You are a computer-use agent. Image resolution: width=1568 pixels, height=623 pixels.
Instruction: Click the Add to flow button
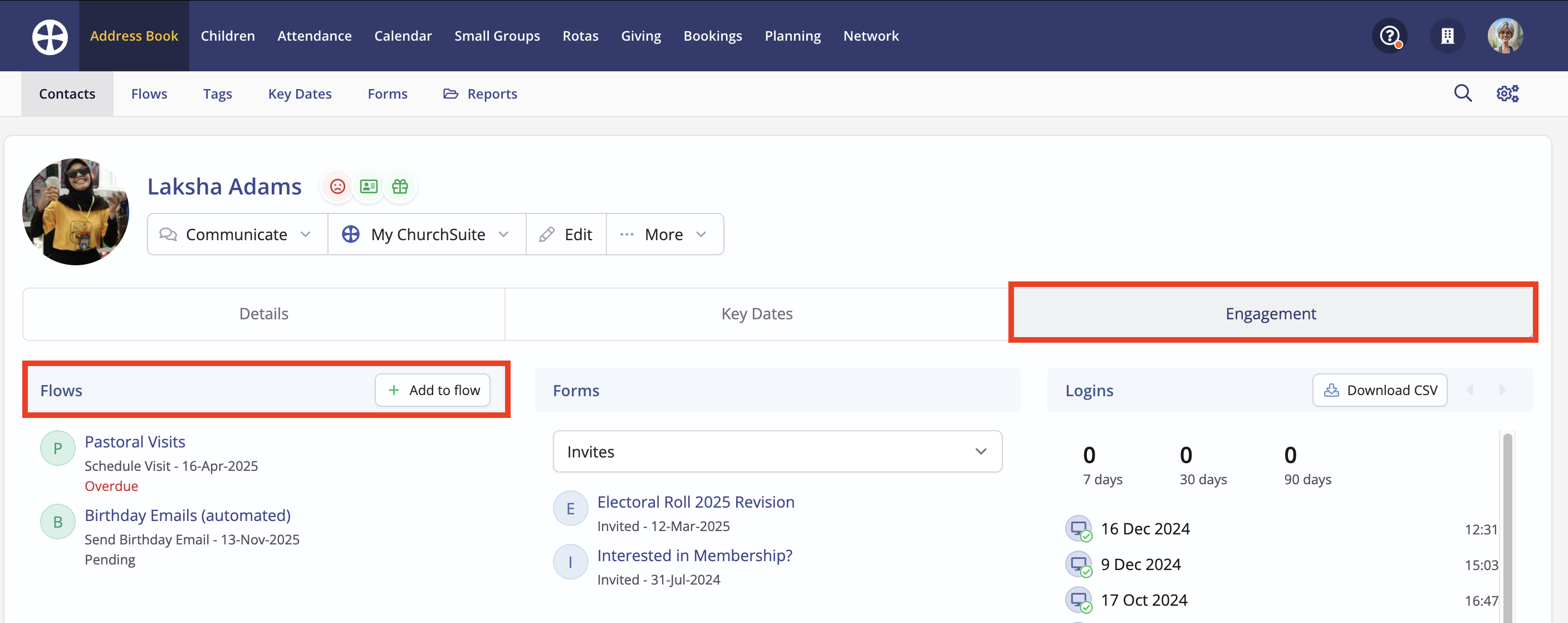[x=432, y=391]
